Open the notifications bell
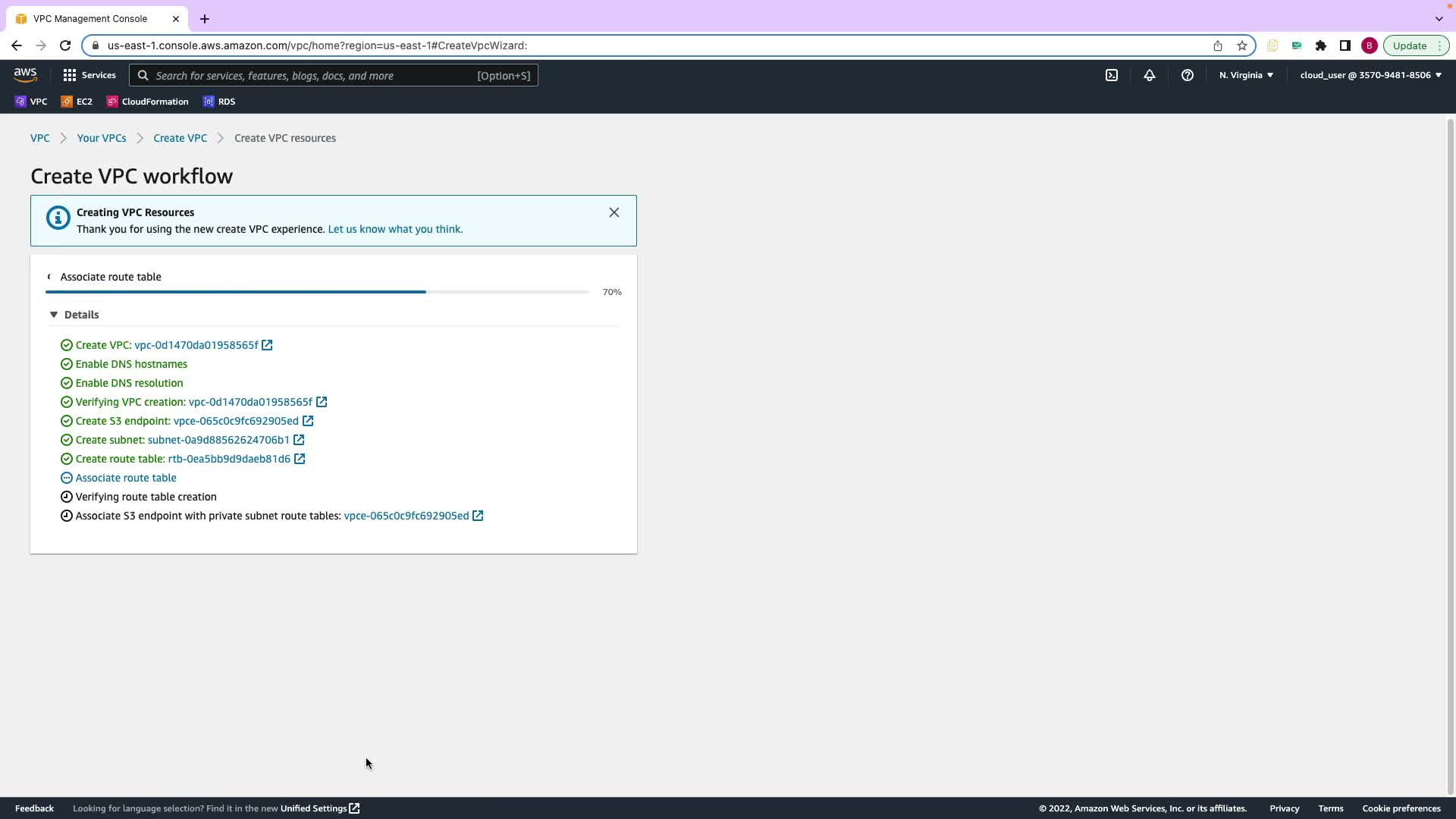 [1149, 75]
